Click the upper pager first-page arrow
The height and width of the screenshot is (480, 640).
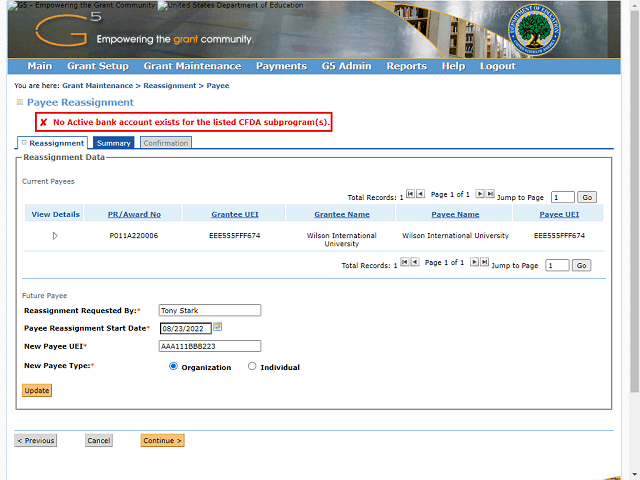(x=410, y=194)
